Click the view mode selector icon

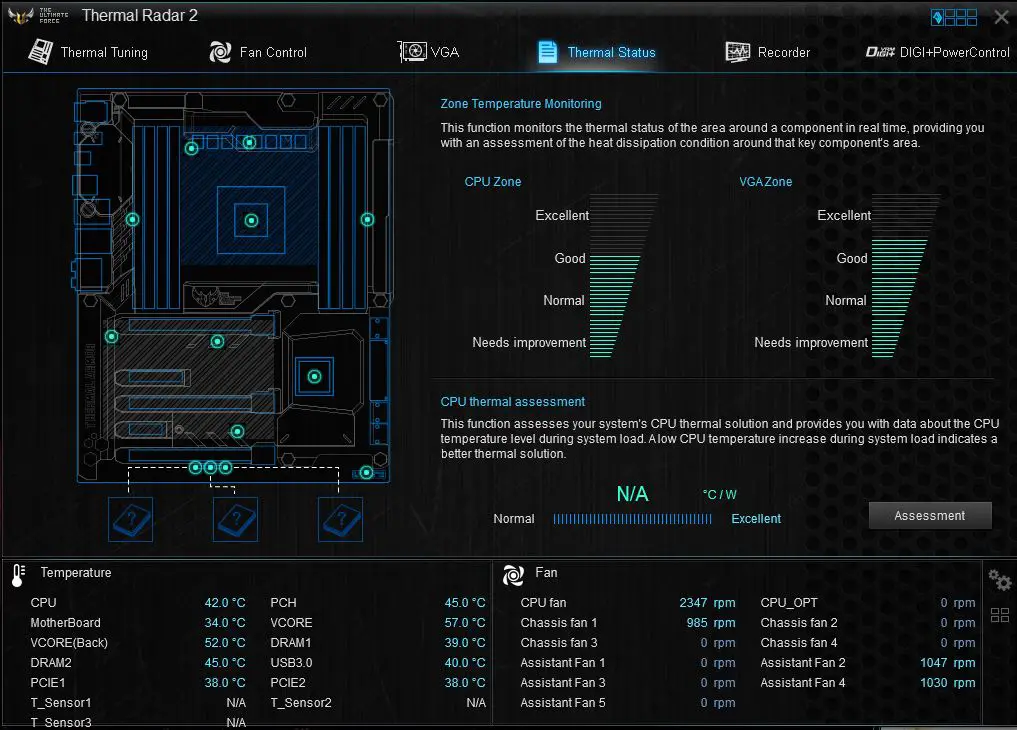coord(953,17)
